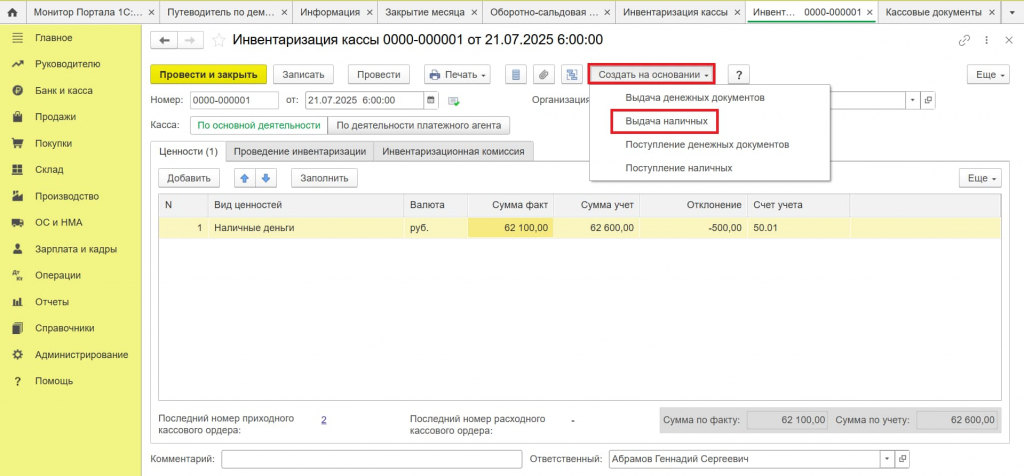
Task: Open last incoming cash order link 2
Action: pos(323,420)
